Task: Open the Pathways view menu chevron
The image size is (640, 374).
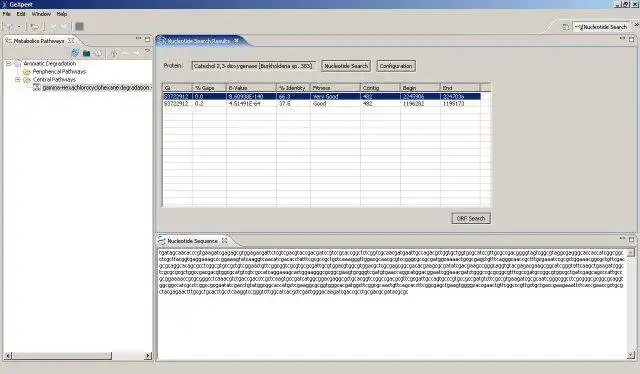Action: [x=147, y=51]
